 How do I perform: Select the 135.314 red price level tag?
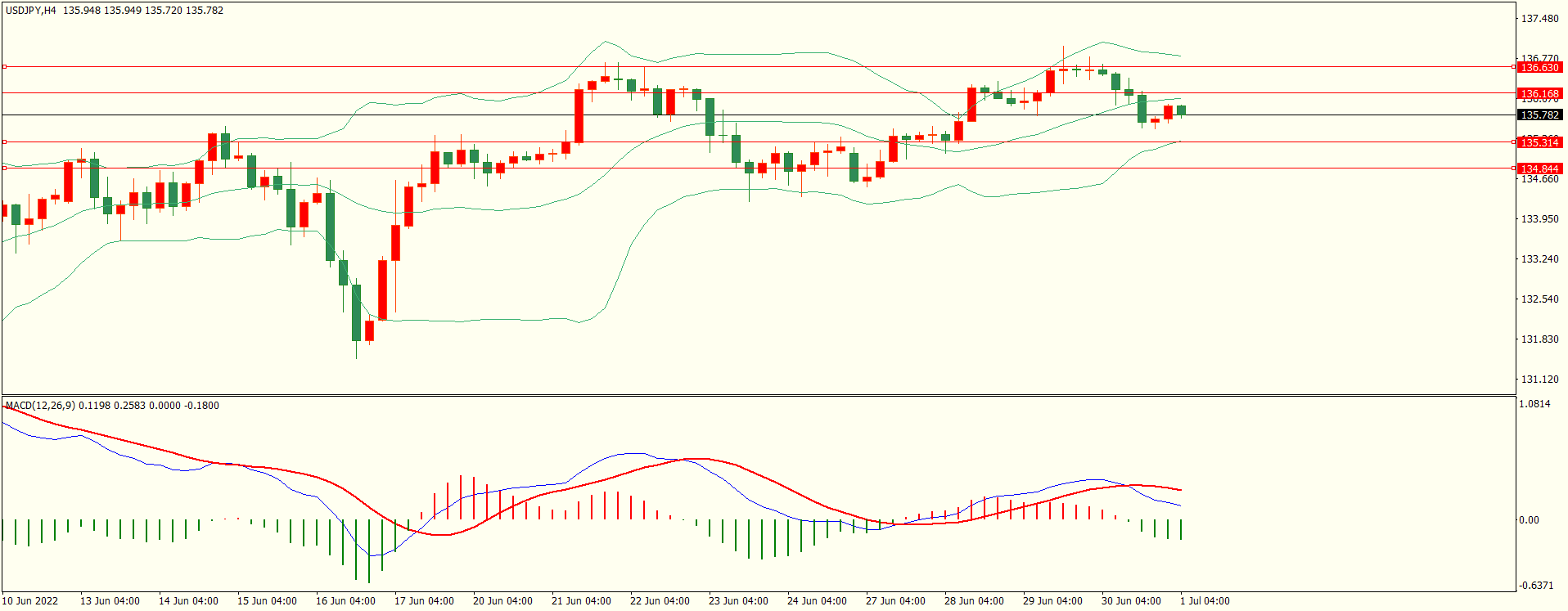(x=1539, y=143)
